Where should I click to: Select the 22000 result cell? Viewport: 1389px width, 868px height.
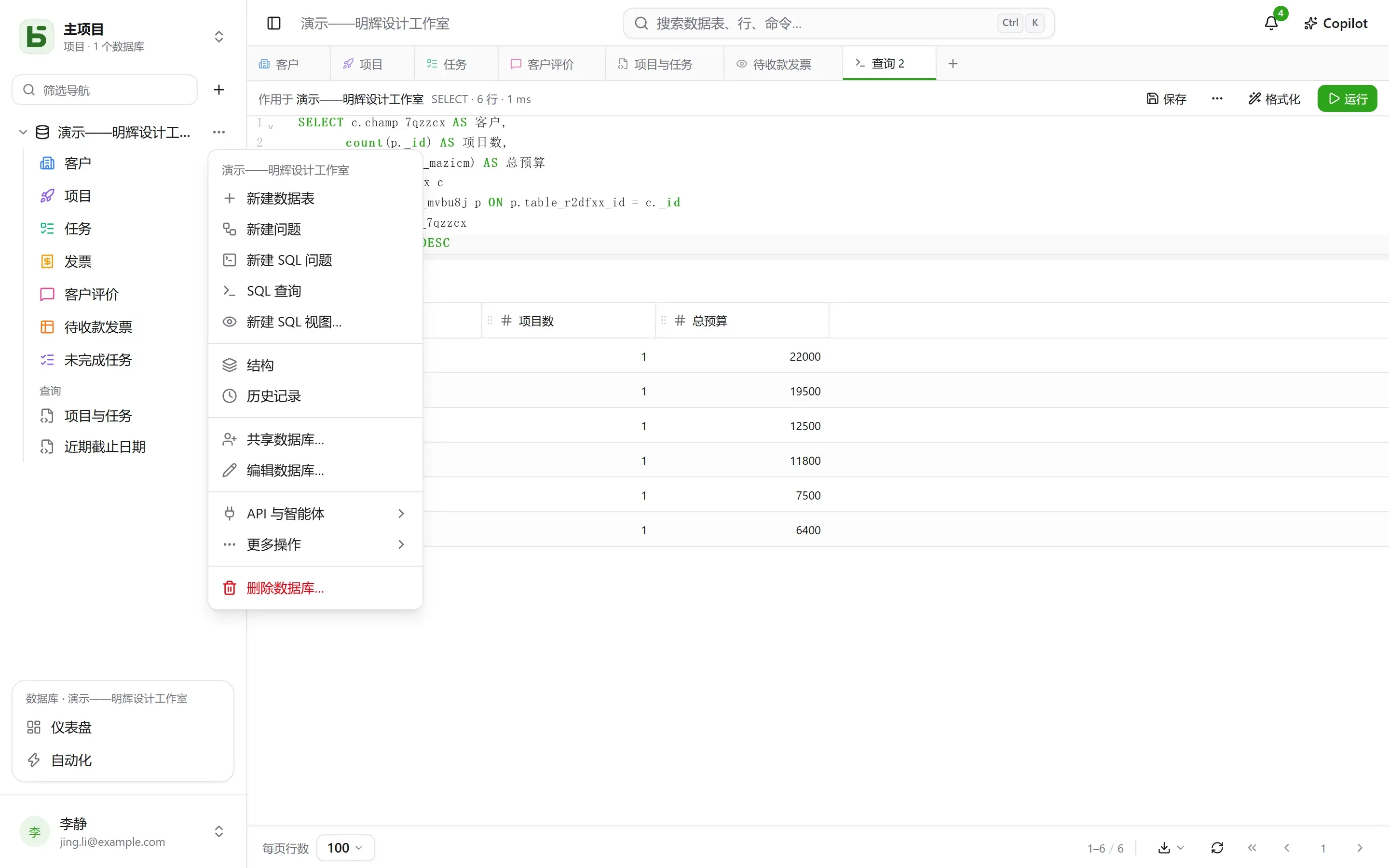742,356
